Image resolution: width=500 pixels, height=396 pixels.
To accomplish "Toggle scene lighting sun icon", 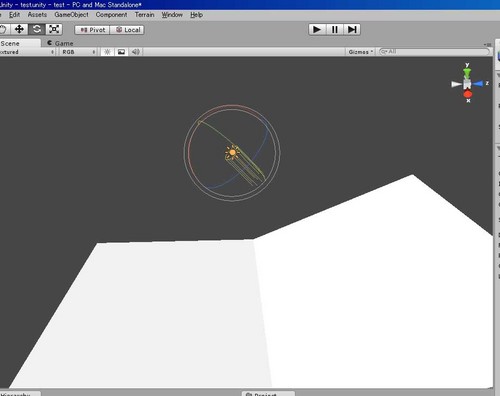I will point(107,52).
